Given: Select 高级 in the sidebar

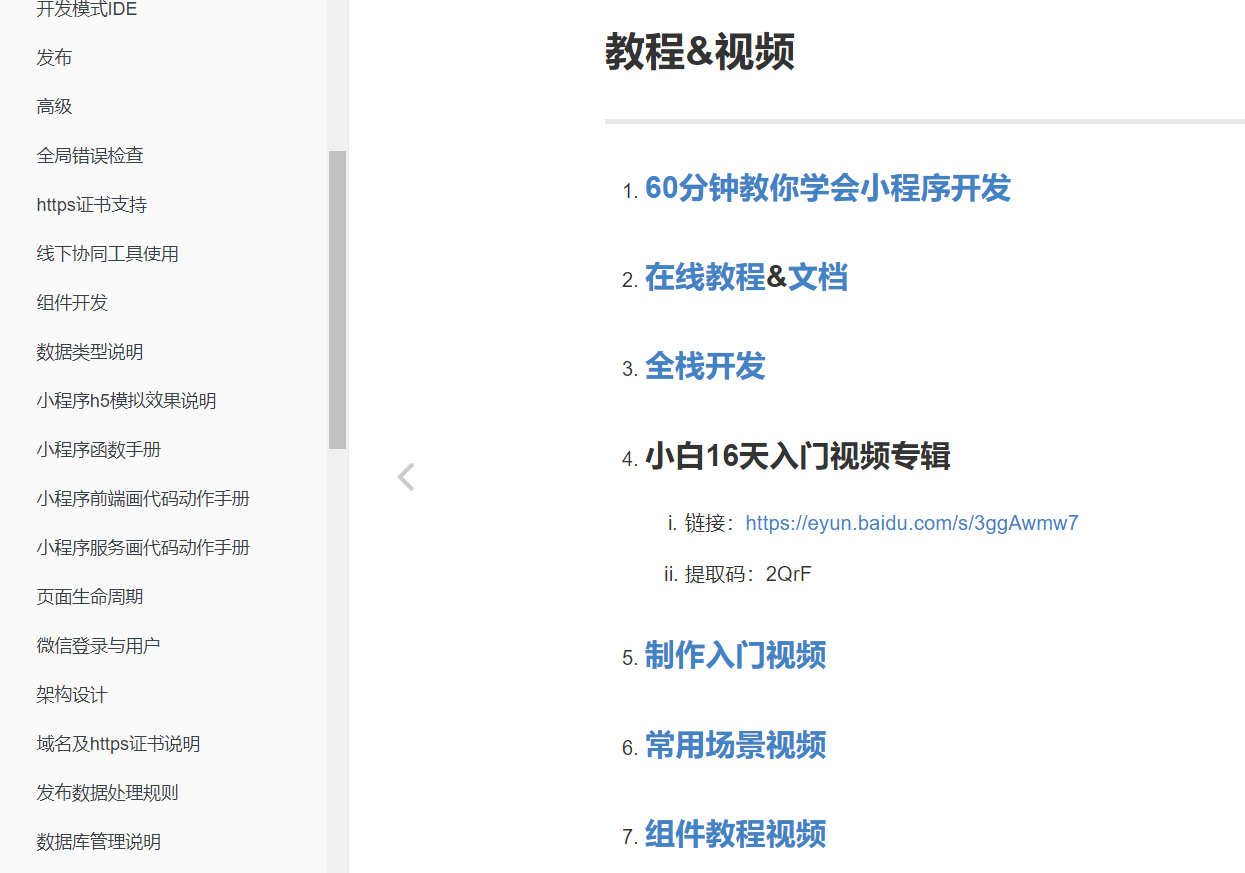Looking at the screenshot, I should point(54,107).
